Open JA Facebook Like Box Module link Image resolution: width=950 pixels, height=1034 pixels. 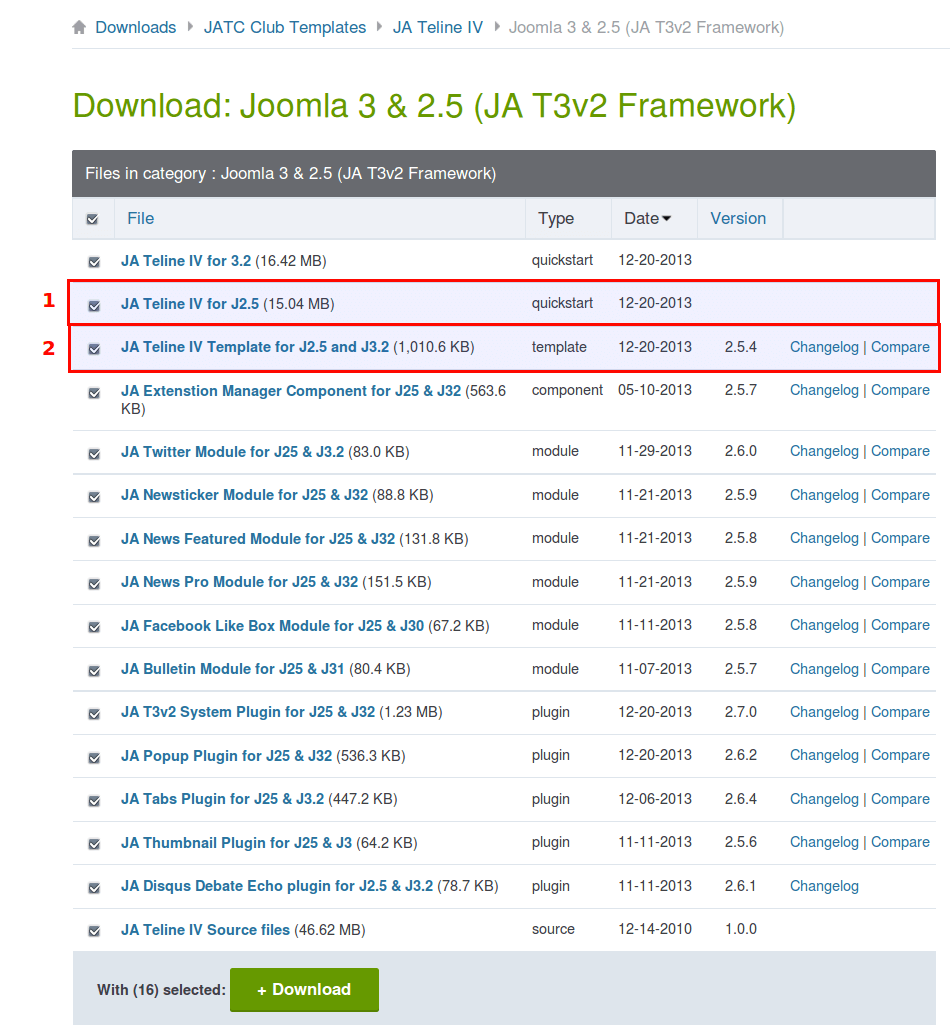pyautogui.click(x=272, y=626)
